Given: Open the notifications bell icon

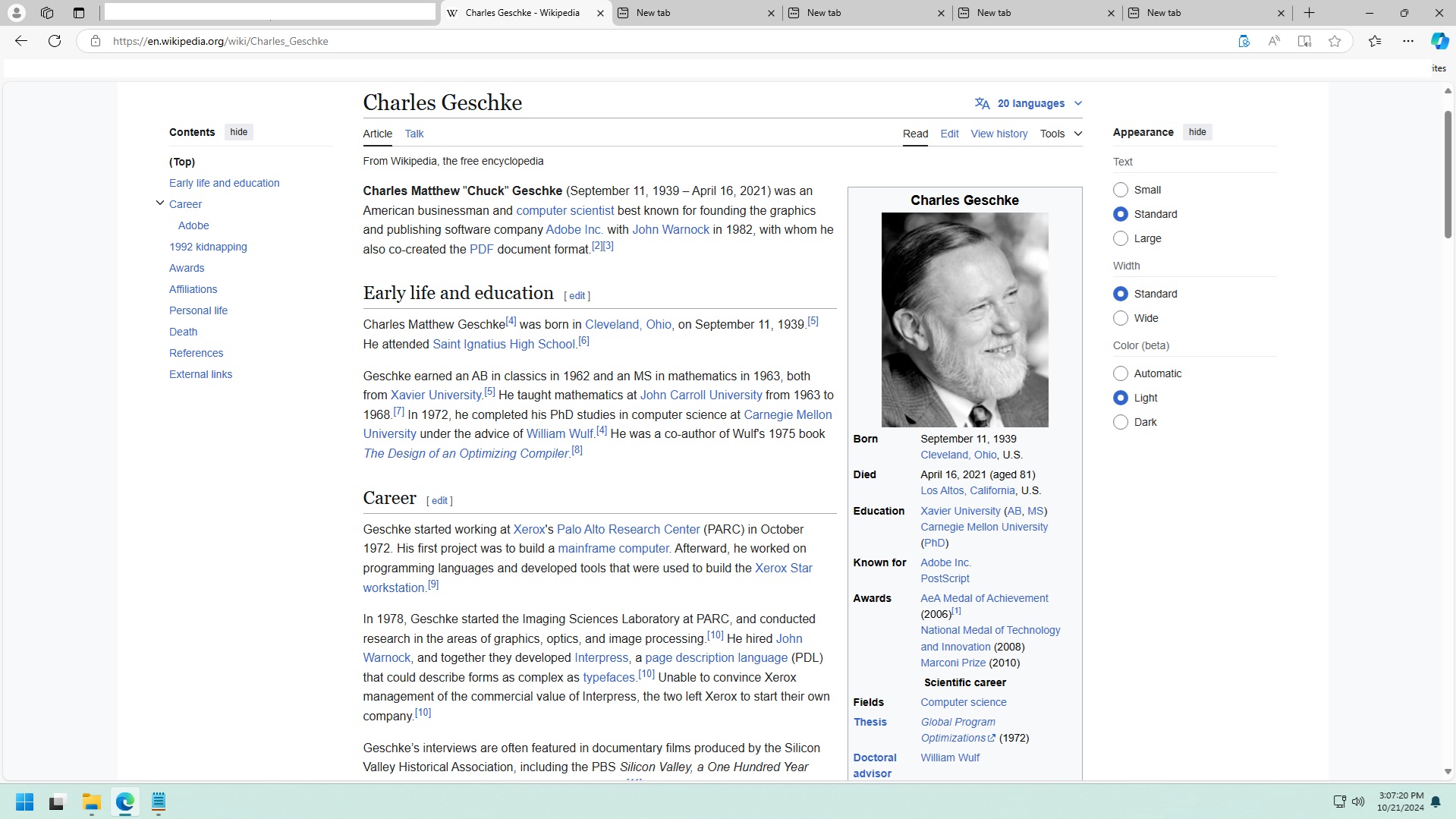Looking at the screenshot, I should (x=1436, y=802).
